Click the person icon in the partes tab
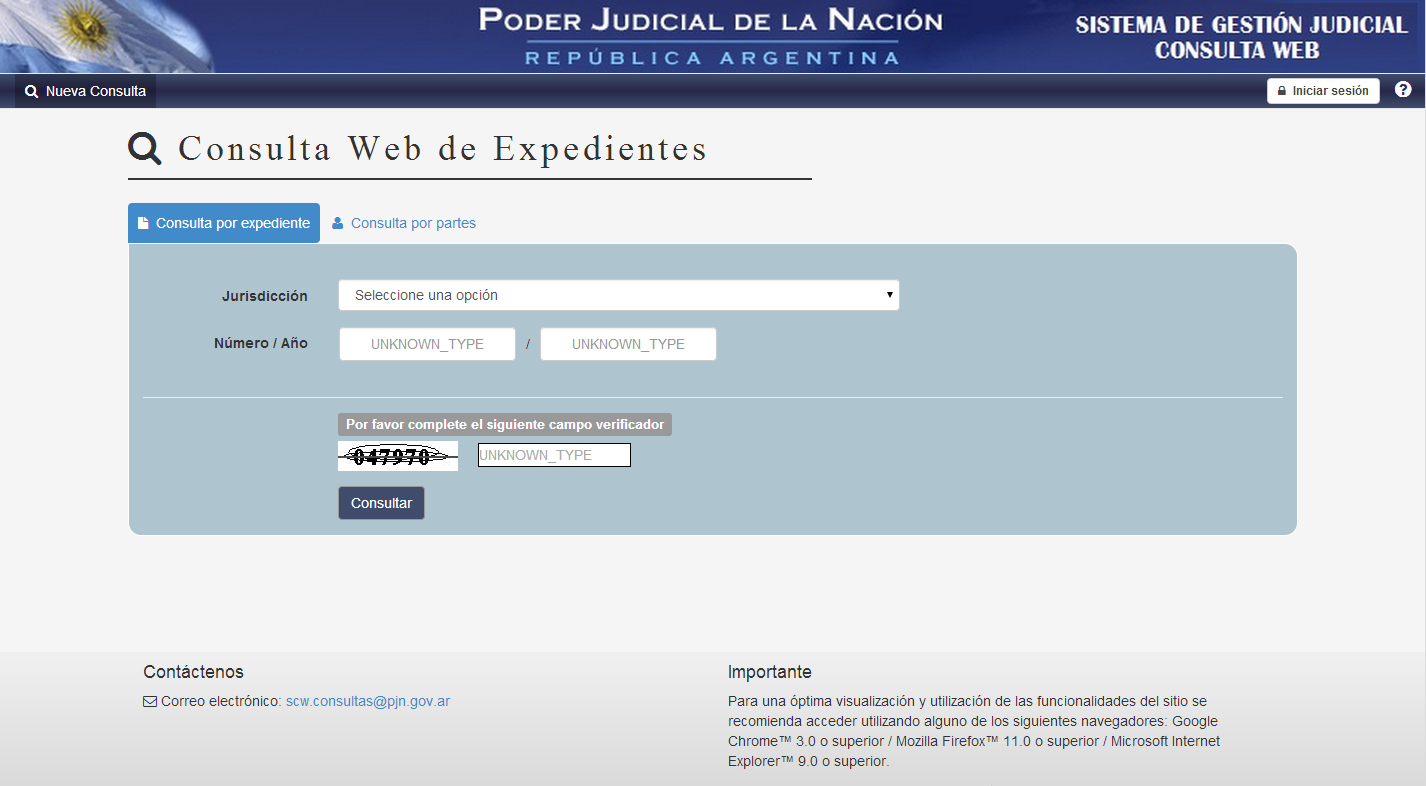Image resolution: width=1426 pixels, height=786 pixels. point(338,223)
